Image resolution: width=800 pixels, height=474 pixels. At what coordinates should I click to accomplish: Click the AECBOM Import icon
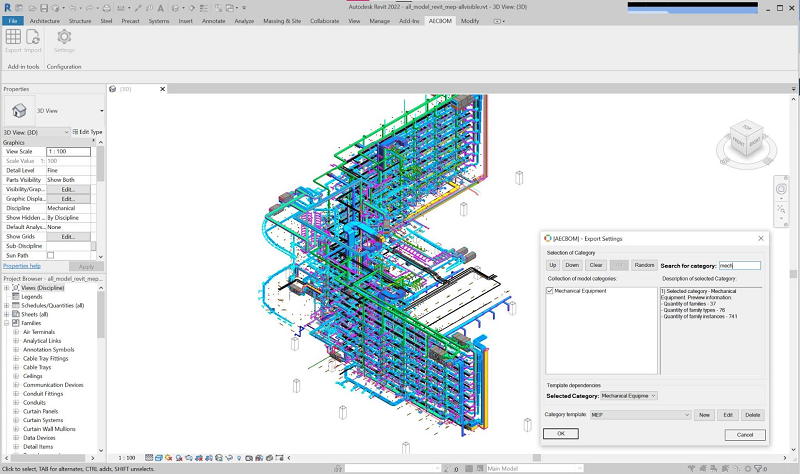point(33,38)
